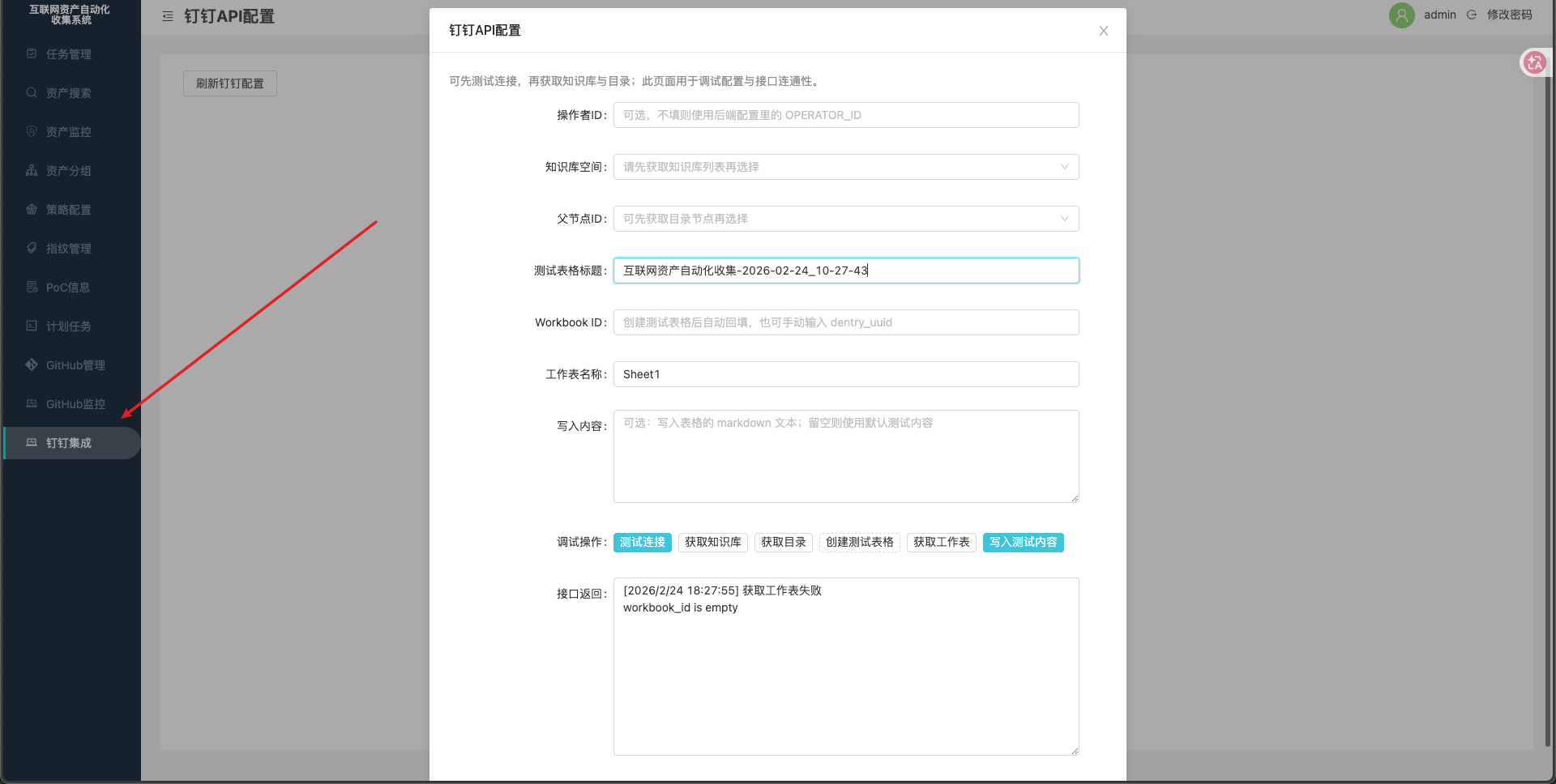
Task: Close the 钉钉API配置 dialog
Action: point(1104,31)
